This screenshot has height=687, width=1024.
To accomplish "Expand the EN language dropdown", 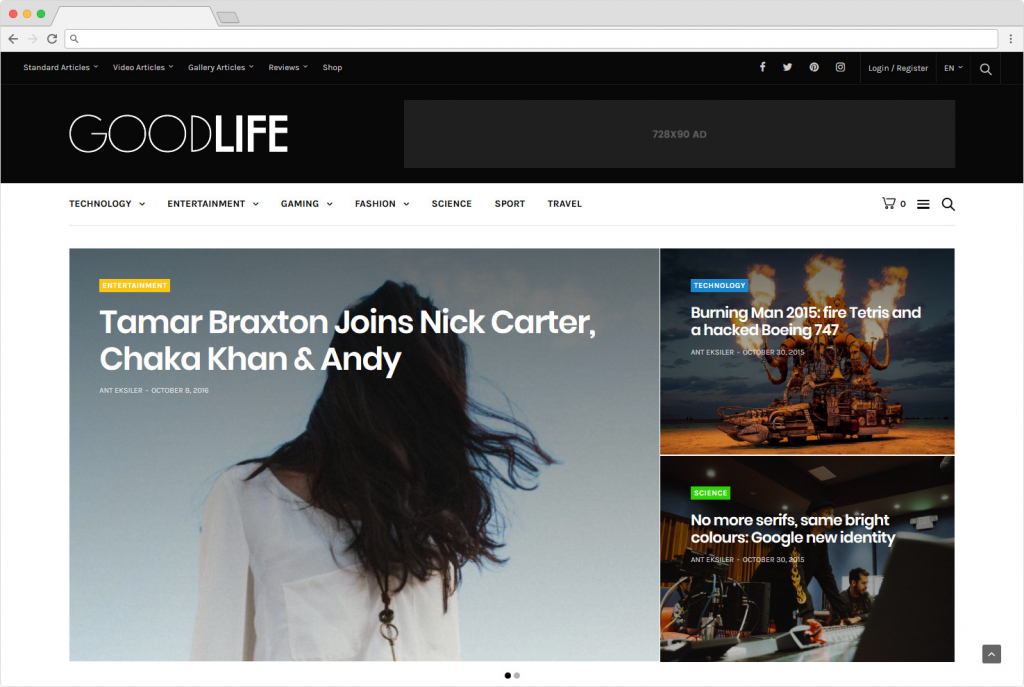I will 953,68.
